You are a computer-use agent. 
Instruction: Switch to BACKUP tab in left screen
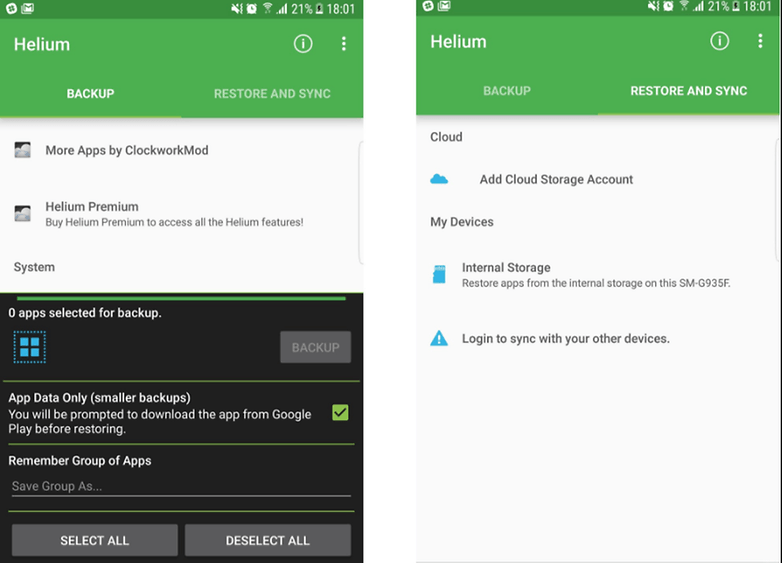pos(90,94)
